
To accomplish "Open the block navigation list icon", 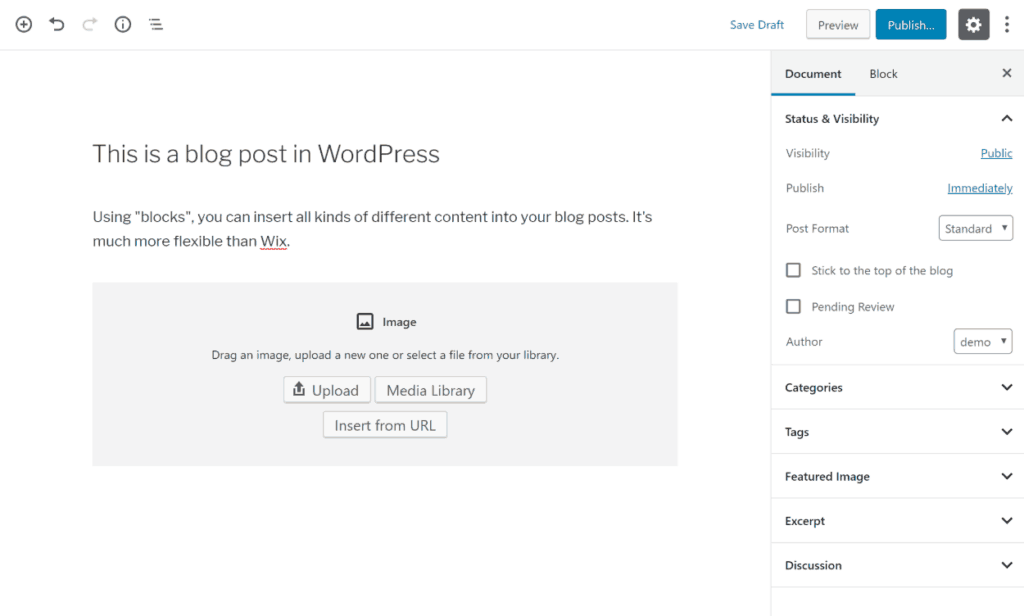I will coord(155,25).
